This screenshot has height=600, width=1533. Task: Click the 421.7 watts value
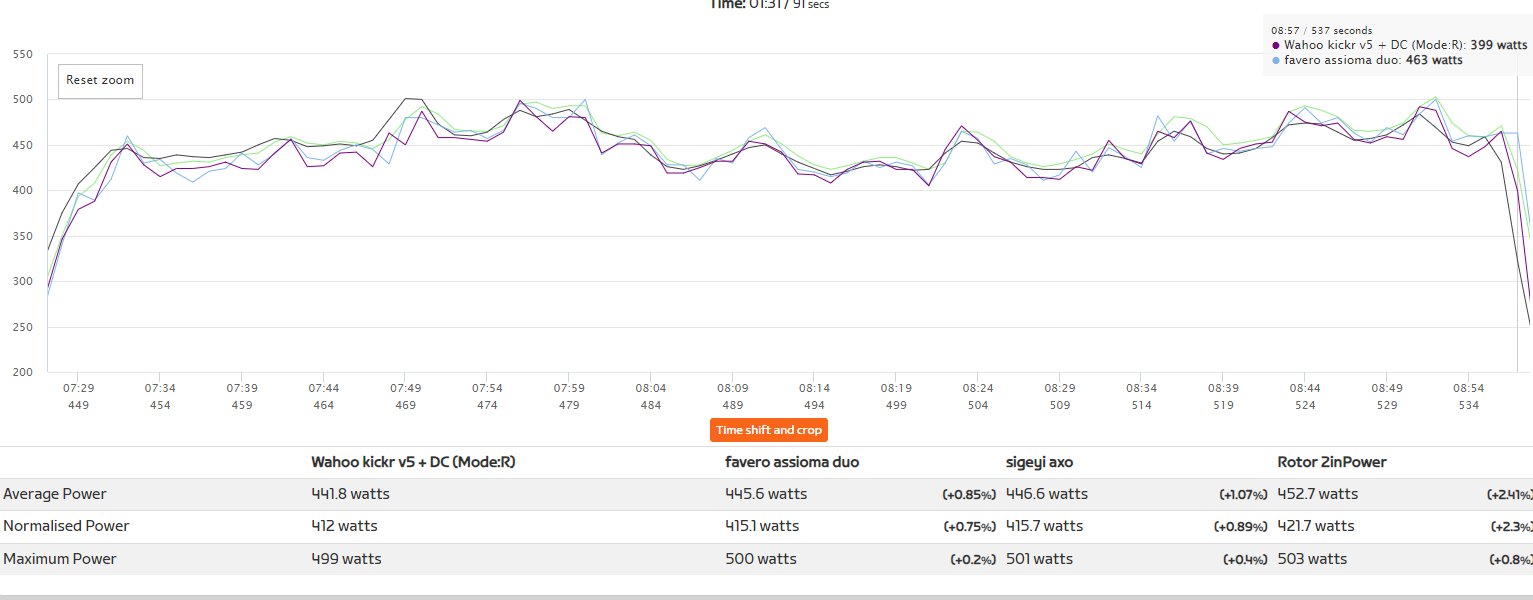(1315, 526)
